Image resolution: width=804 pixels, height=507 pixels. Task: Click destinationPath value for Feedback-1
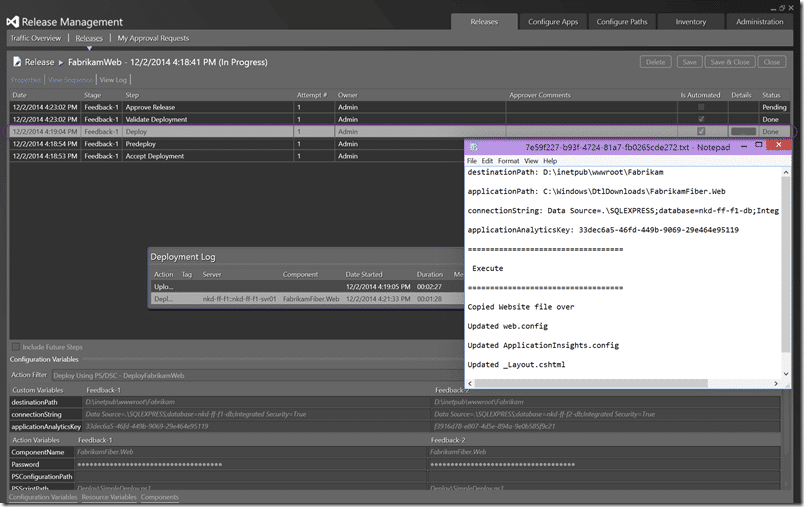click(x=255, y=402)
